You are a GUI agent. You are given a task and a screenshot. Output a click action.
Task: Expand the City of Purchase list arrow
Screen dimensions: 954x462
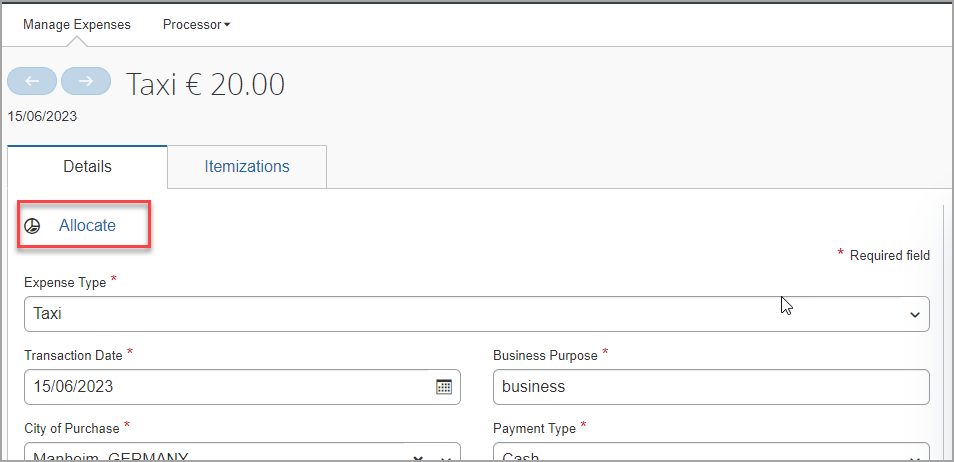pyautogui.click(x=445, y=458)
